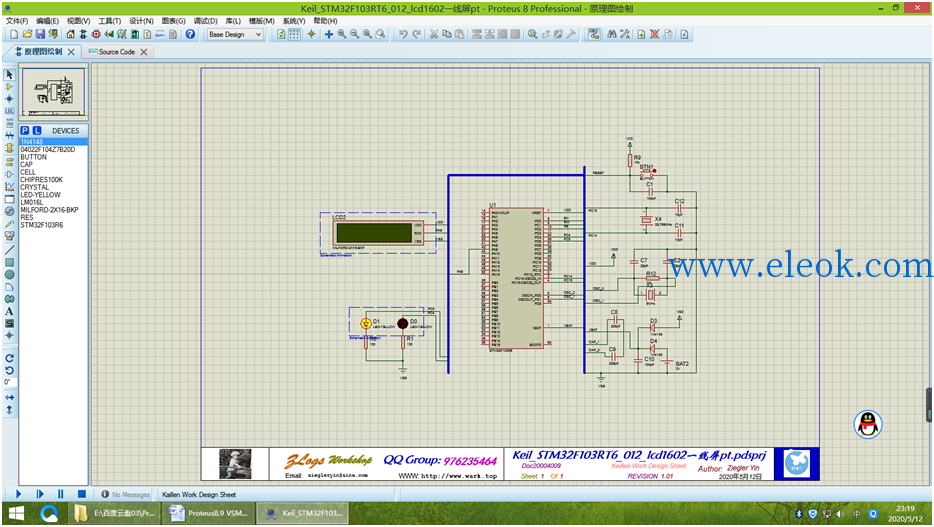934x527 pixels.
Task: Zoom out on the schematic
Action: (354, 35)
